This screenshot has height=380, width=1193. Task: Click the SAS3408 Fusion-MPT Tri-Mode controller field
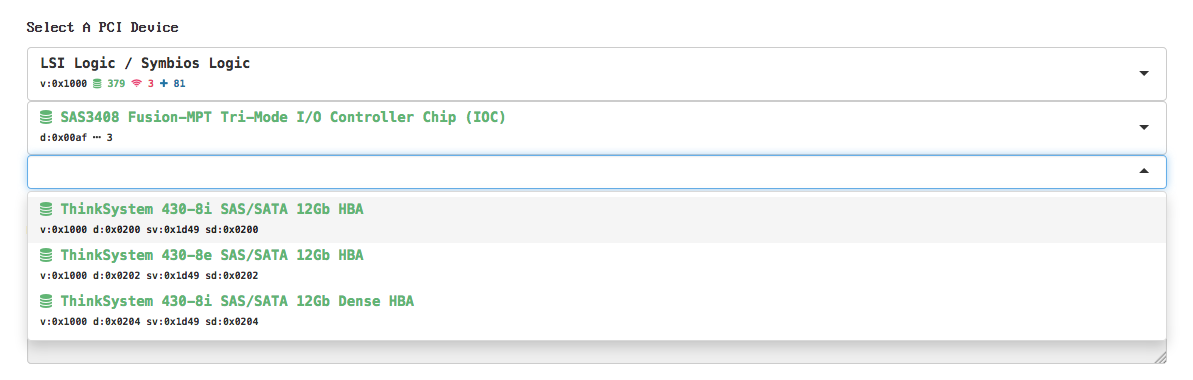click(597, 127)
